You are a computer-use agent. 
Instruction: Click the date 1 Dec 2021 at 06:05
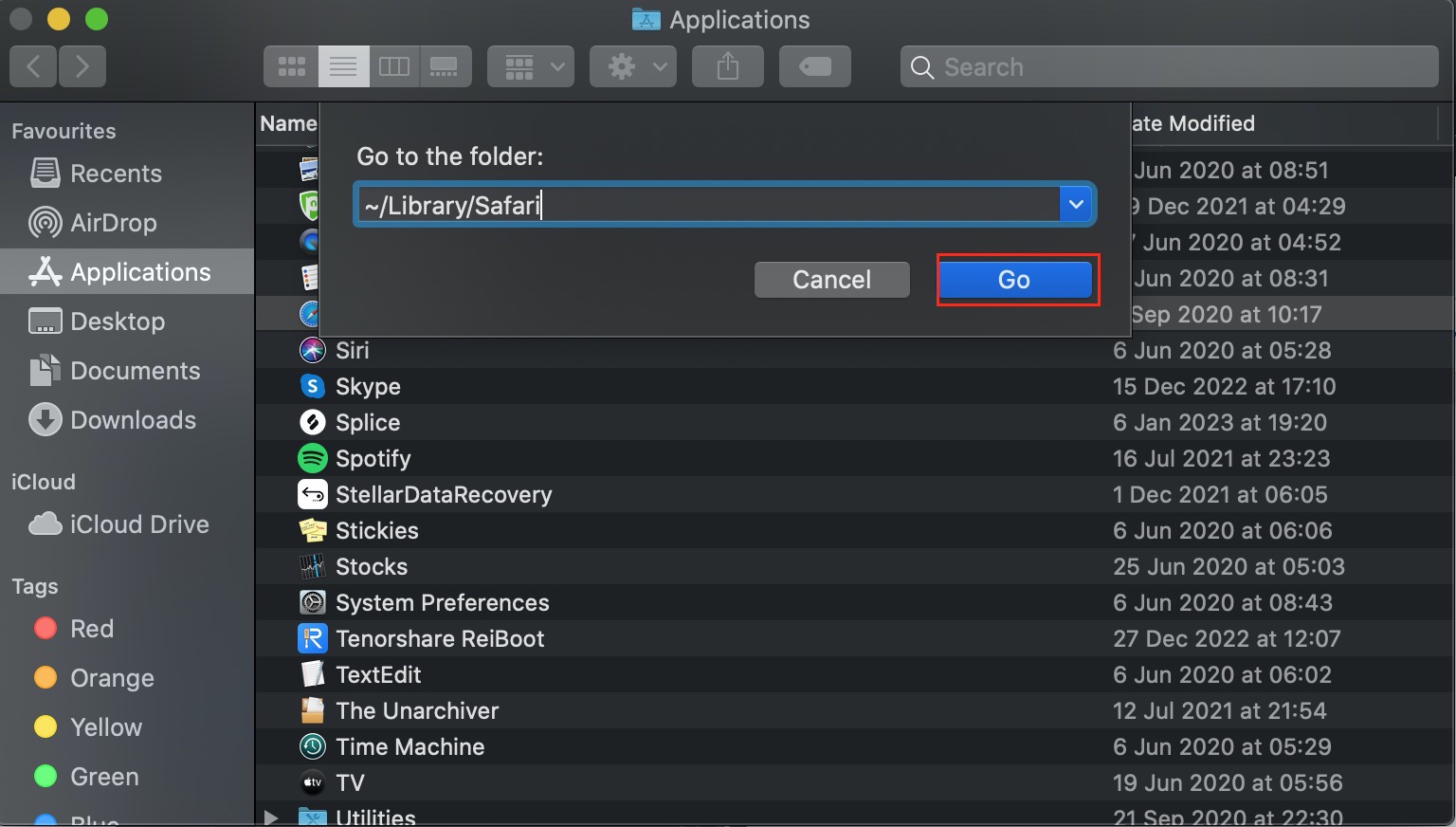tap(1220, 494)
